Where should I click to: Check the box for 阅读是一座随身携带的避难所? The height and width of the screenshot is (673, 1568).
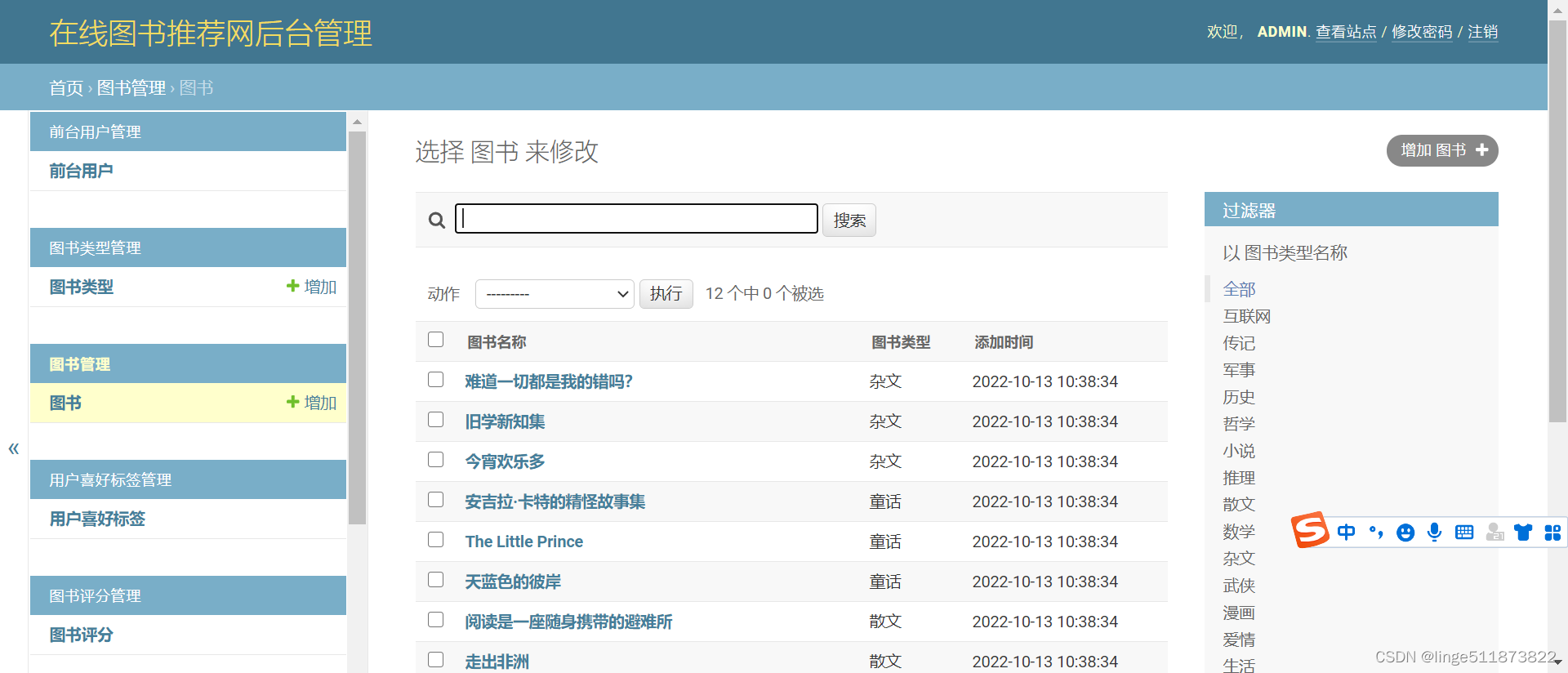point(436,620)
